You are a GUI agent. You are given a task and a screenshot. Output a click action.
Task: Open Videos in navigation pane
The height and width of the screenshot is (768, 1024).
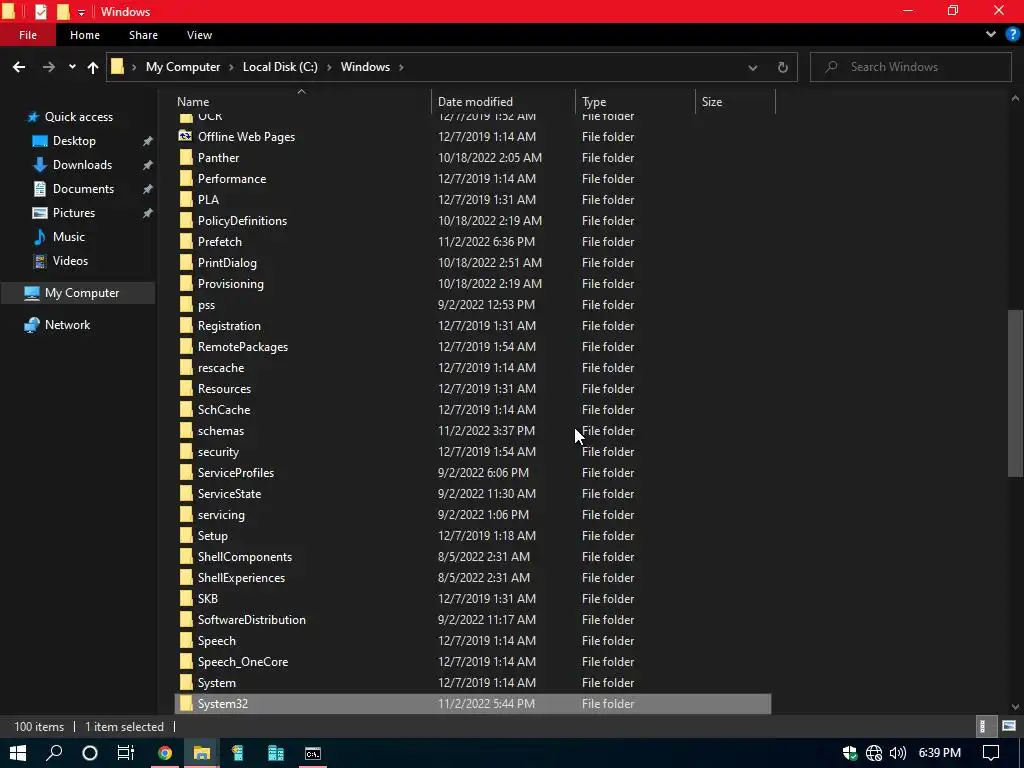pyautogui.click(x=70, y=261)
